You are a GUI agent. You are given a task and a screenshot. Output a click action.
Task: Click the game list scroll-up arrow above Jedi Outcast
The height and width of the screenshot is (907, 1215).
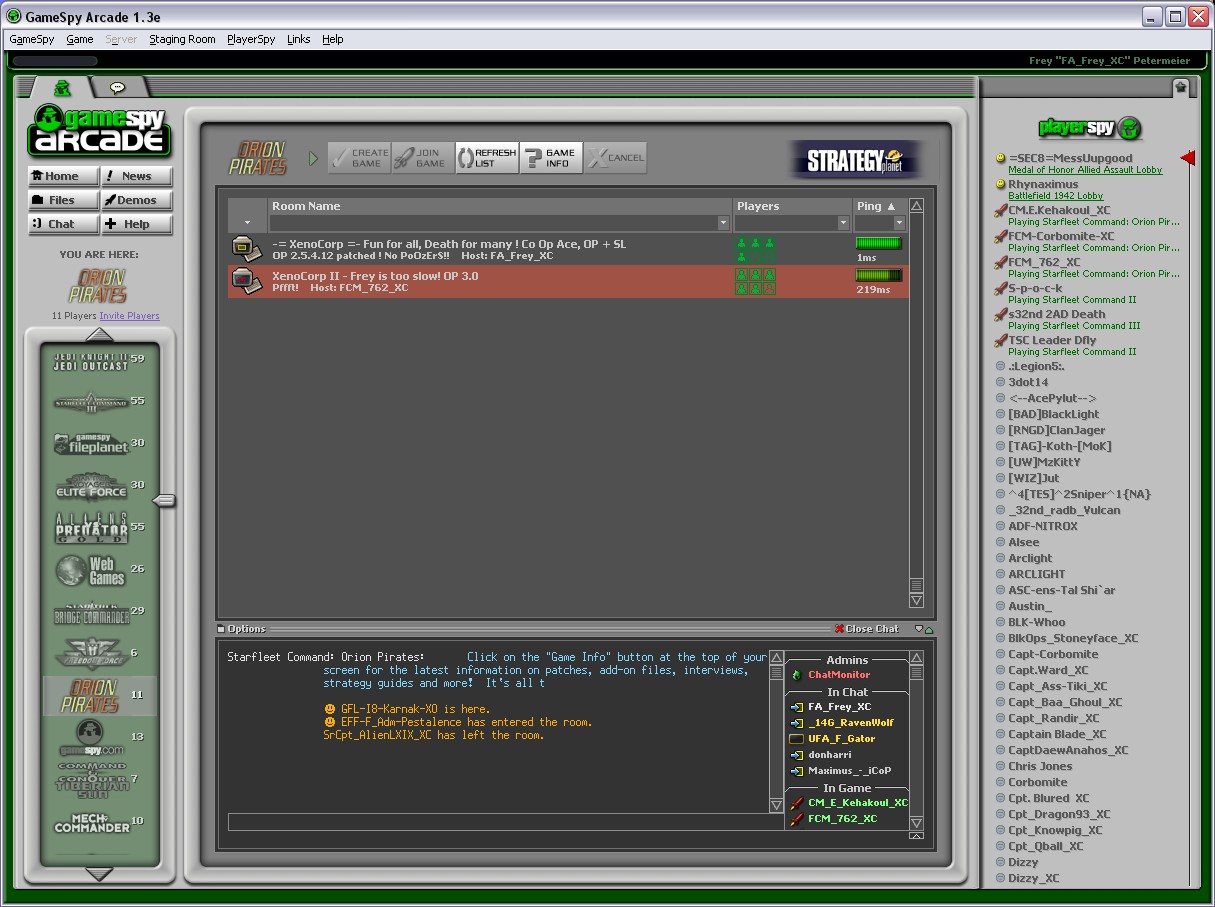(x=99, y=334)
